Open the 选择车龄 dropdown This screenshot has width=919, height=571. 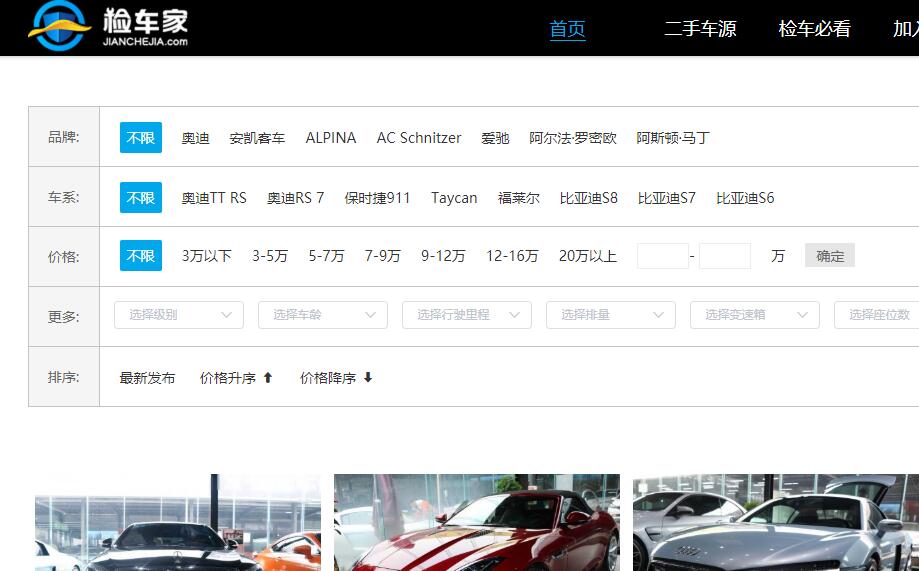coord(323,315)
